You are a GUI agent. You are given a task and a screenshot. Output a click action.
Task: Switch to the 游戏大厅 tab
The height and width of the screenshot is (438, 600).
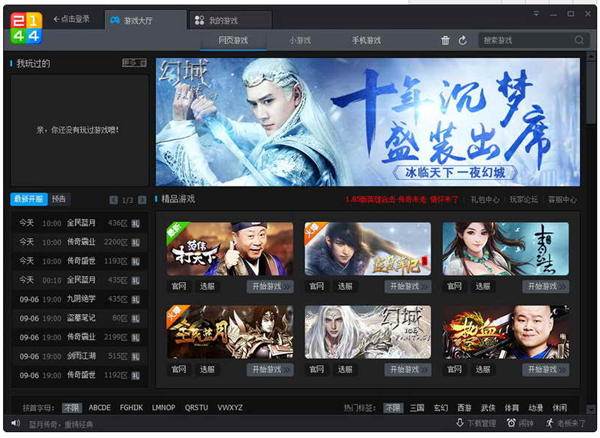(x=146, y=20)
